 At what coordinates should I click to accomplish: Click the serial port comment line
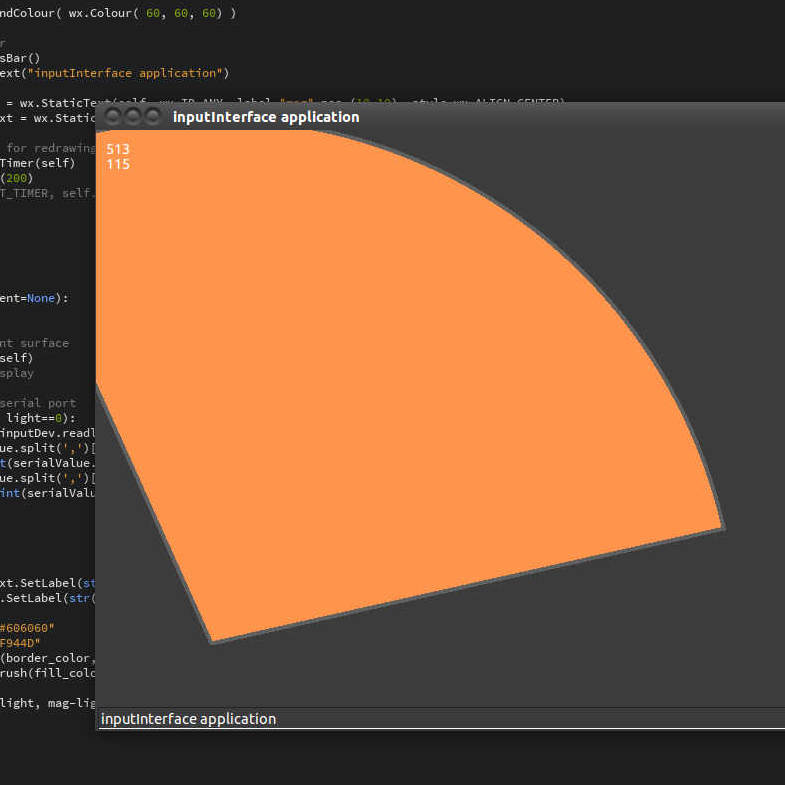(x=38, y=404)
